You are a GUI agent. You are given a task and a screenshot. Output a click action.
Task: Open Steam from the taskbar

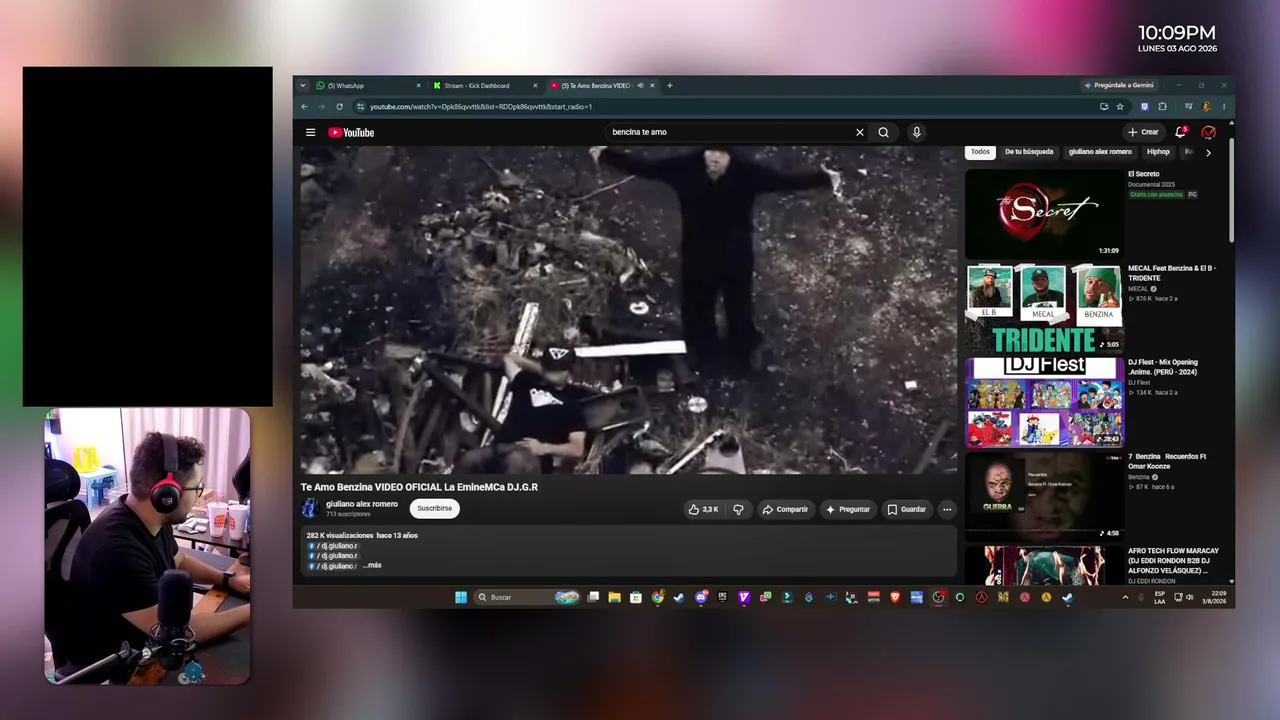(679, 597)
